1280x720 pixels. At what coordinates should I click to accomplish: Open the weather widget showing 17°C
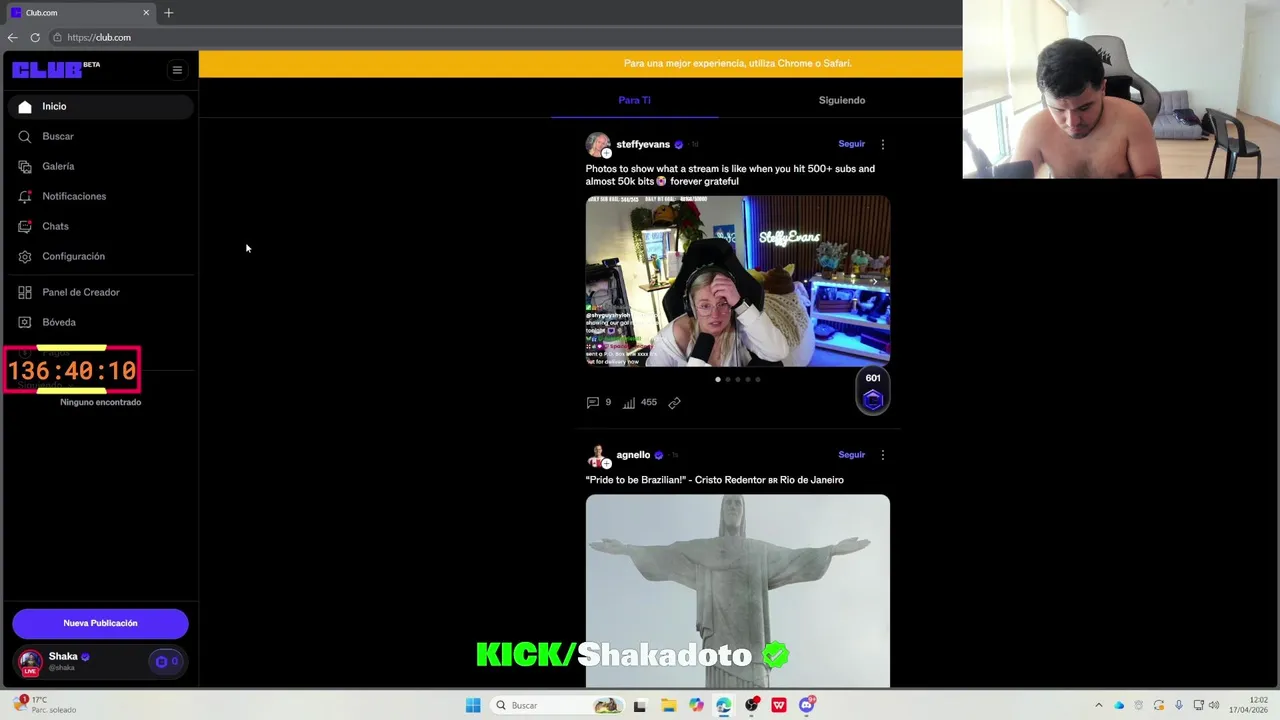coord(45,705)
